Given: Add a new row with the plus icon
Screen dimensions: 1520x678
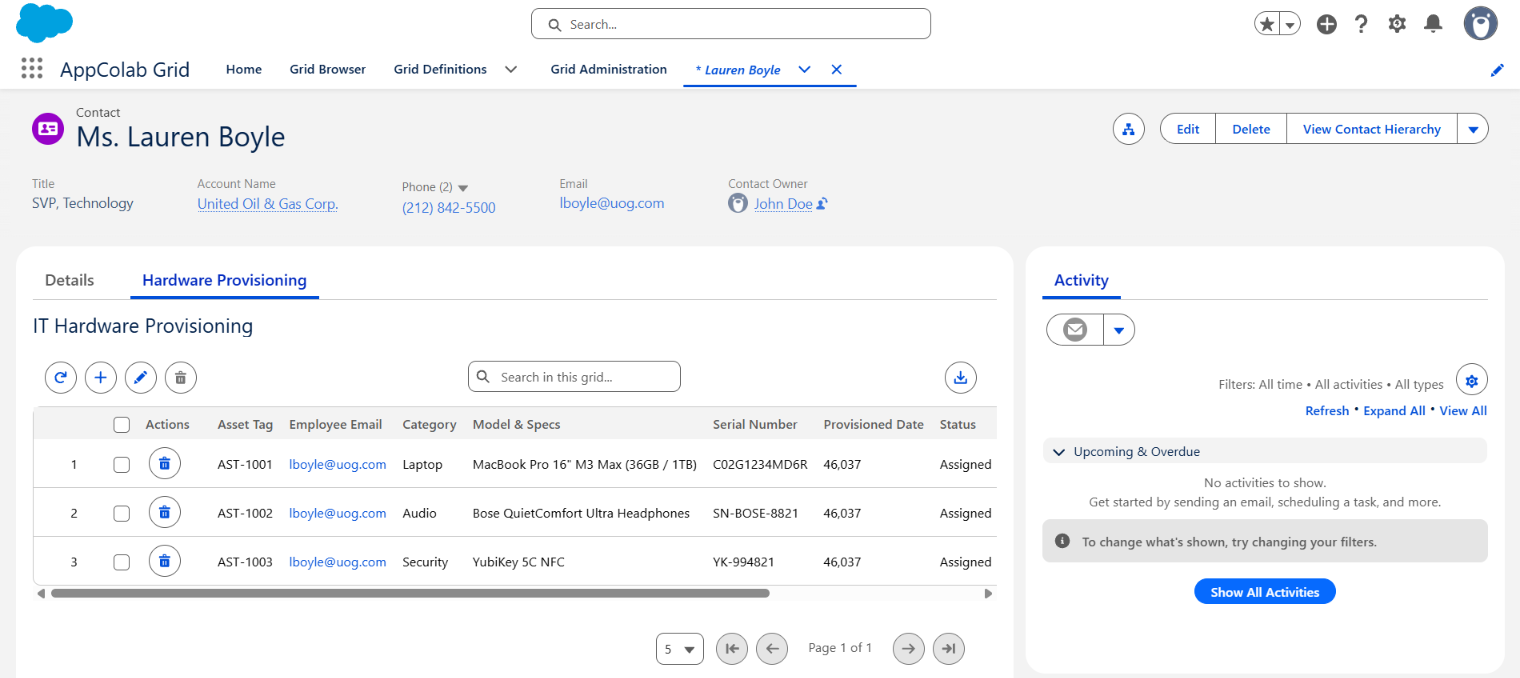Looking at the screenshot, I should 101,377.
